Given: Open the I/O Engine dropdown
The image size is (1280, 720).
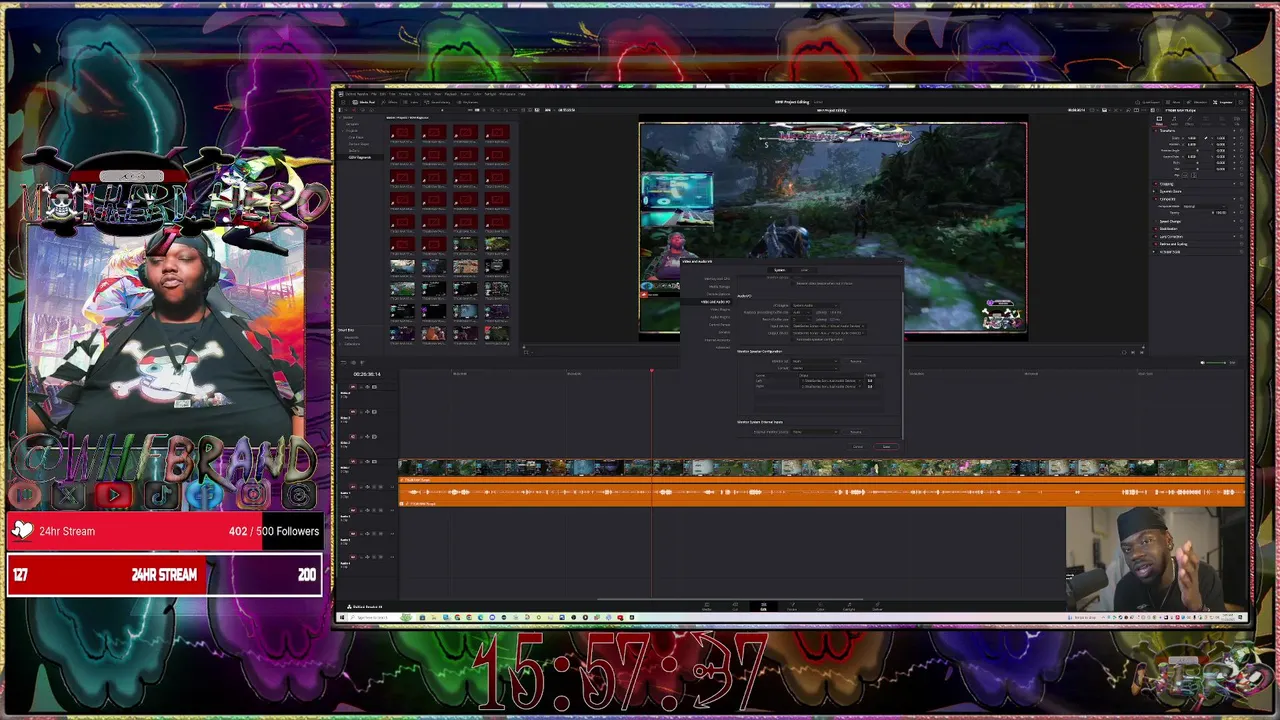Looking at the screenshot, I should (815, 306).
